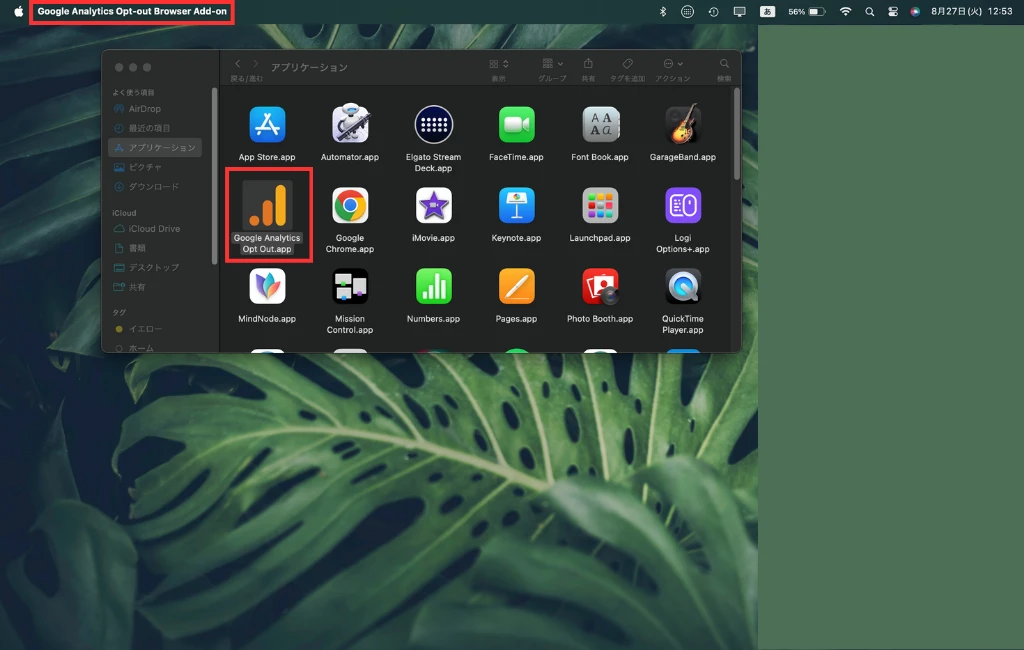Launch QuickTime Player.app
This screenshot has height=650, width=1024.
pos(683,287)
